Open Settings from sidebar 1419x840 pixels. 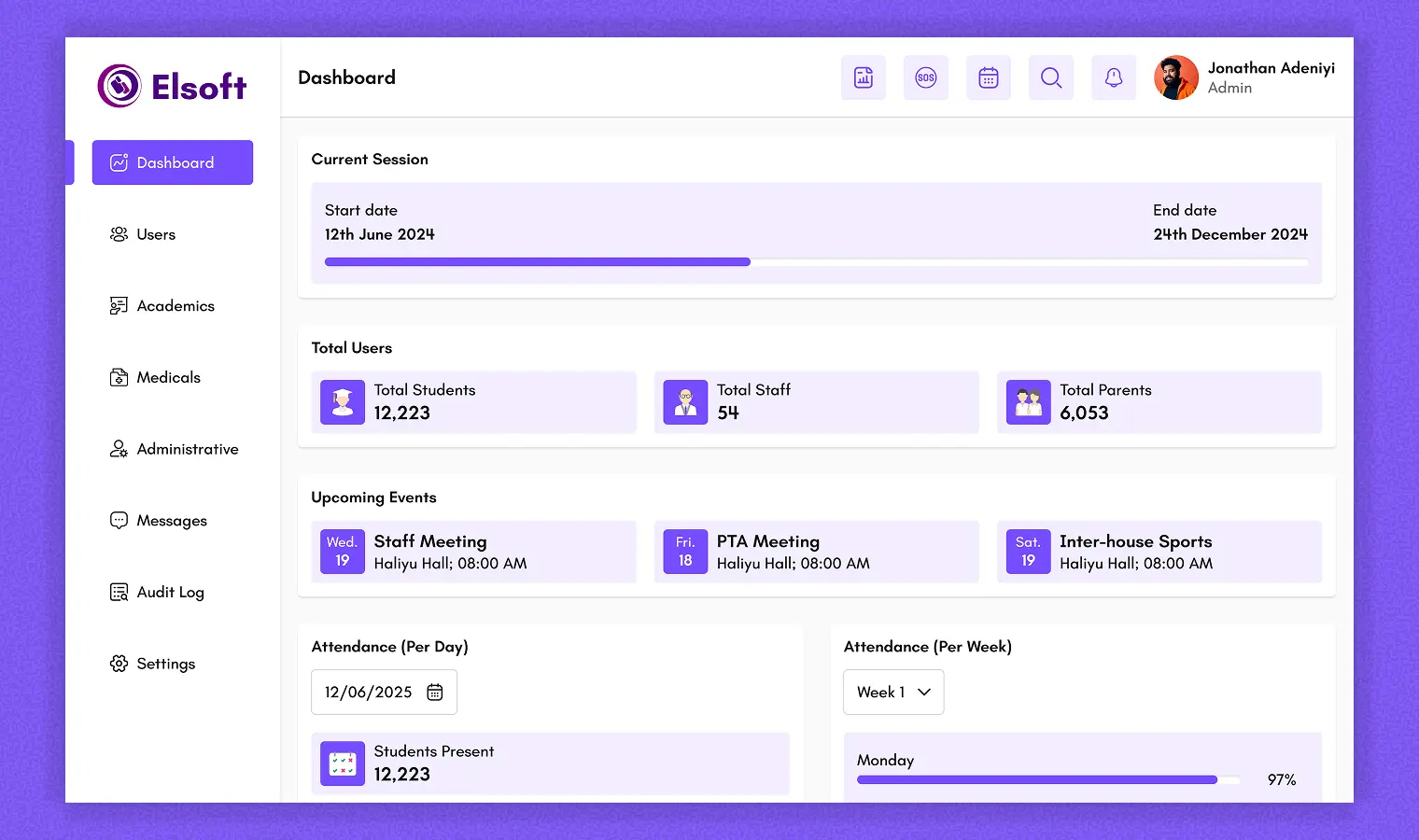click(165, 664)
